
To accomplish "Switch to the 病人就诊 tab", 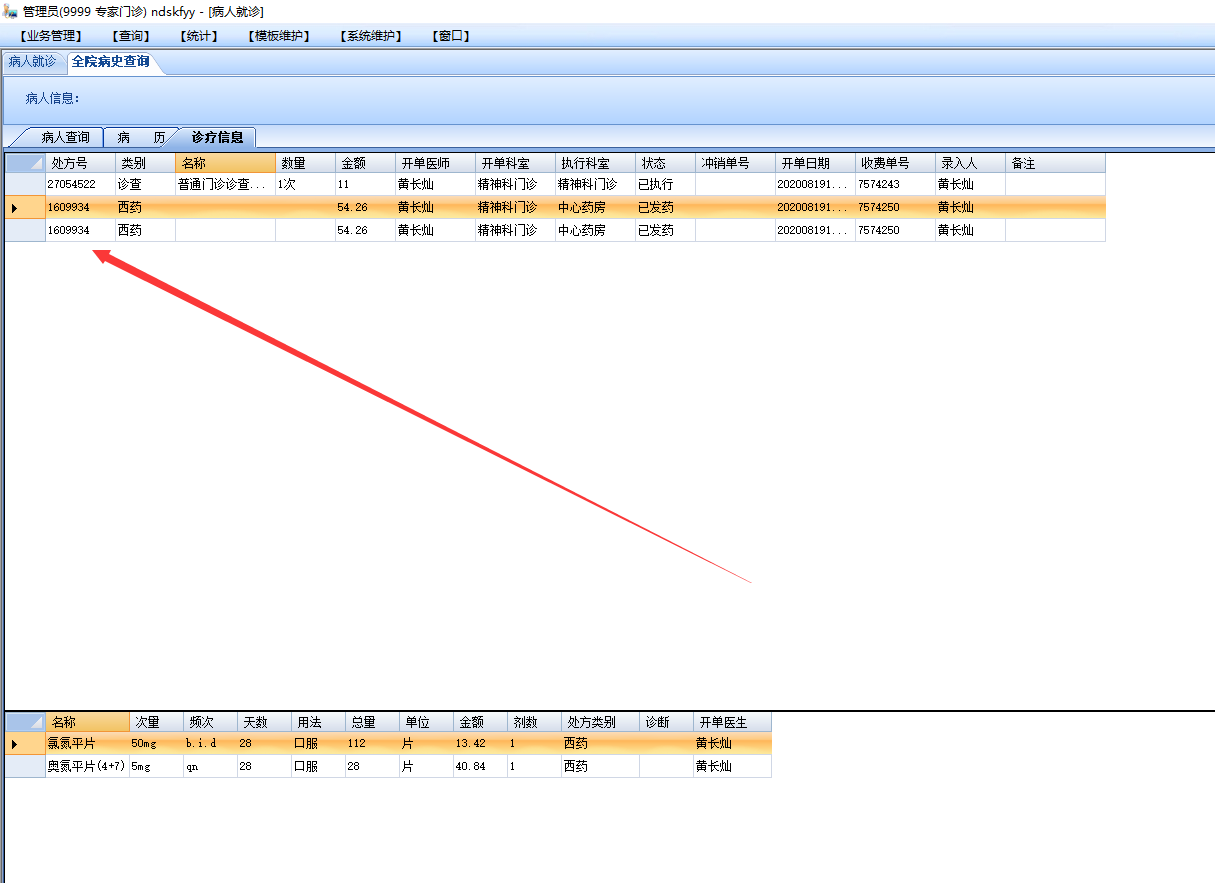I will click(x=32, y=62).
